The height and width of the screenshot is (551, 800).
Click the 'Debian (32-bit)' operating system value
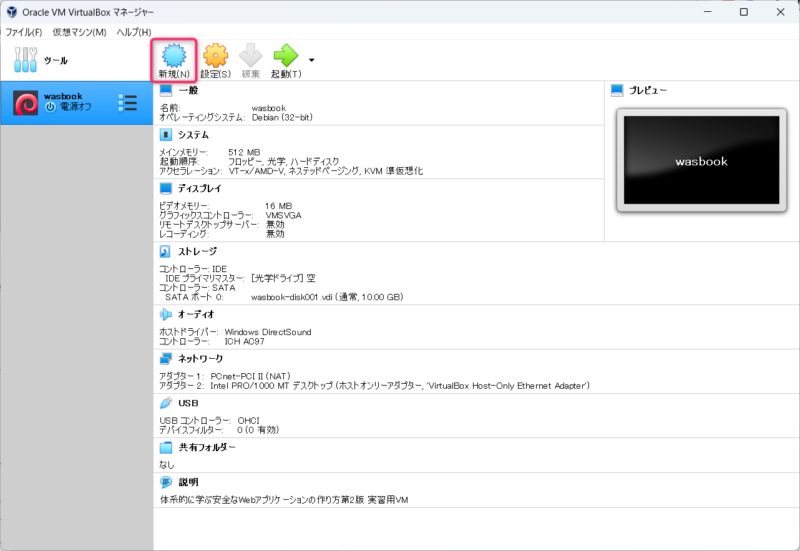tap(282, 117)
